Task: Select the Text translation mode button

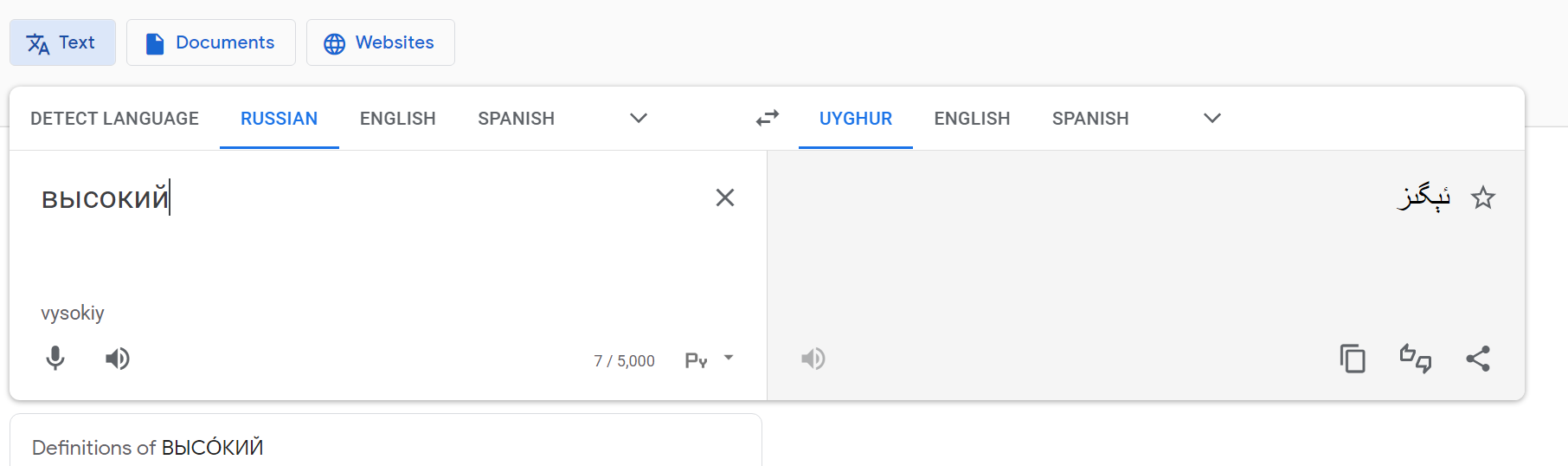Action: (62, 42)
